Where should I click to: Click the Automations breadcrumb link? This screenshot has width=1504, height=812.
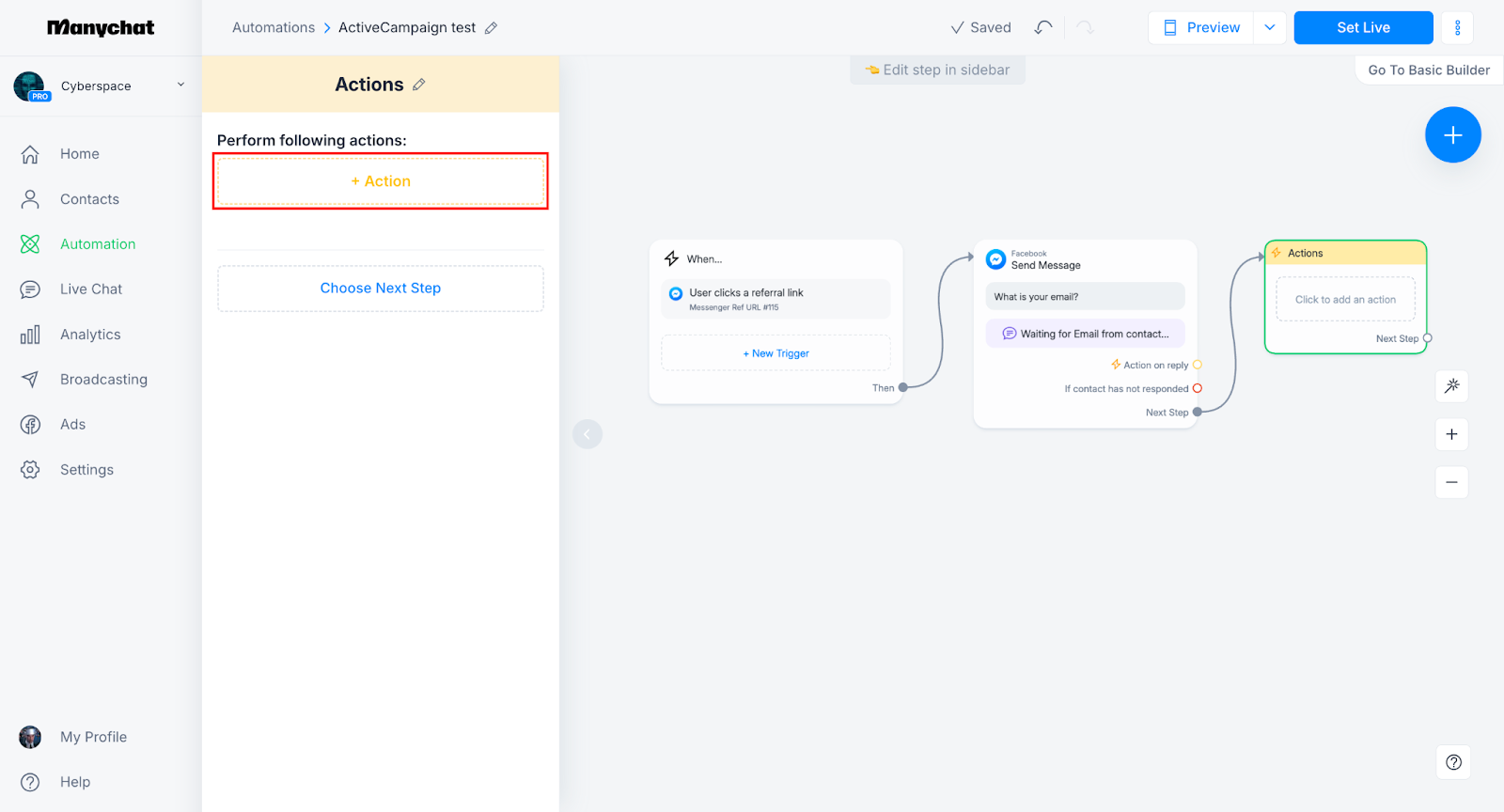click(274, 27)
